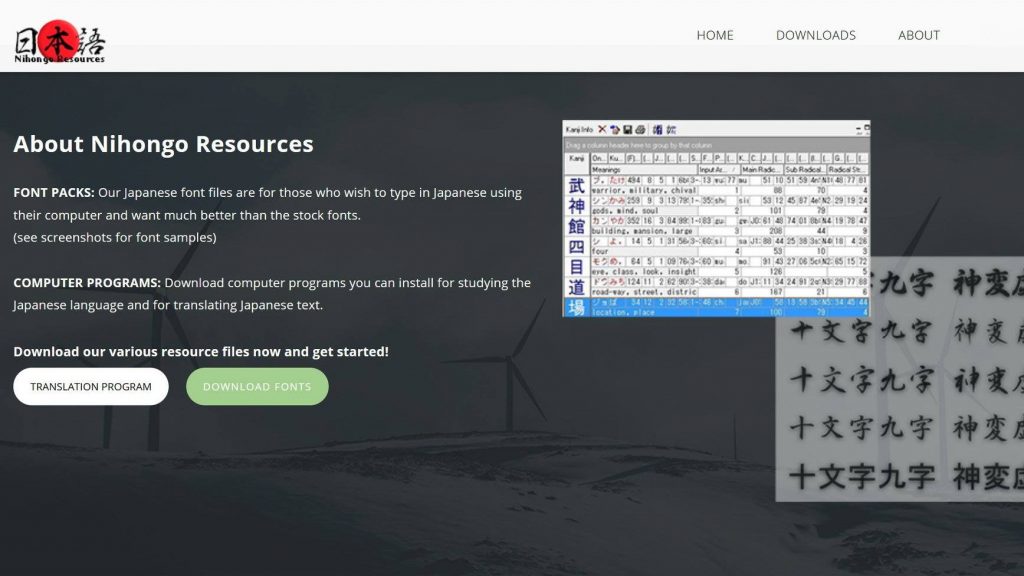Click the print icon in the Kanji Info window
This screenshot has height=576, width=1024.
click(640, 130)
